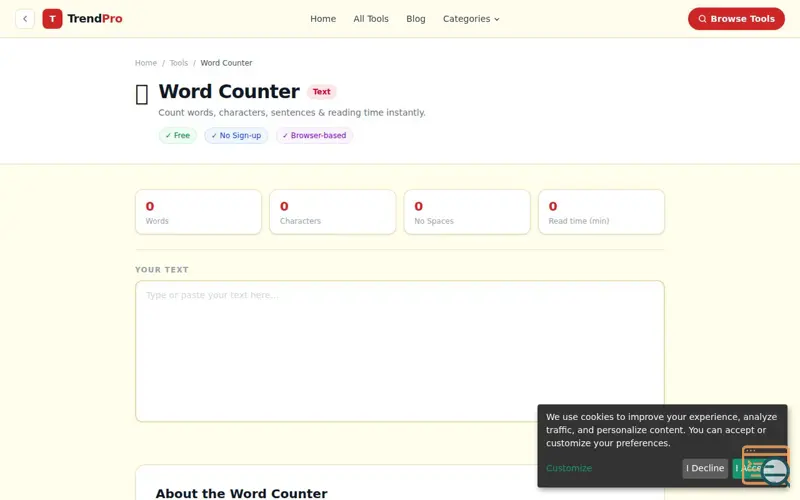Click I Decline on cookie banner
This screenshot has height=500, width=800.
705,468
